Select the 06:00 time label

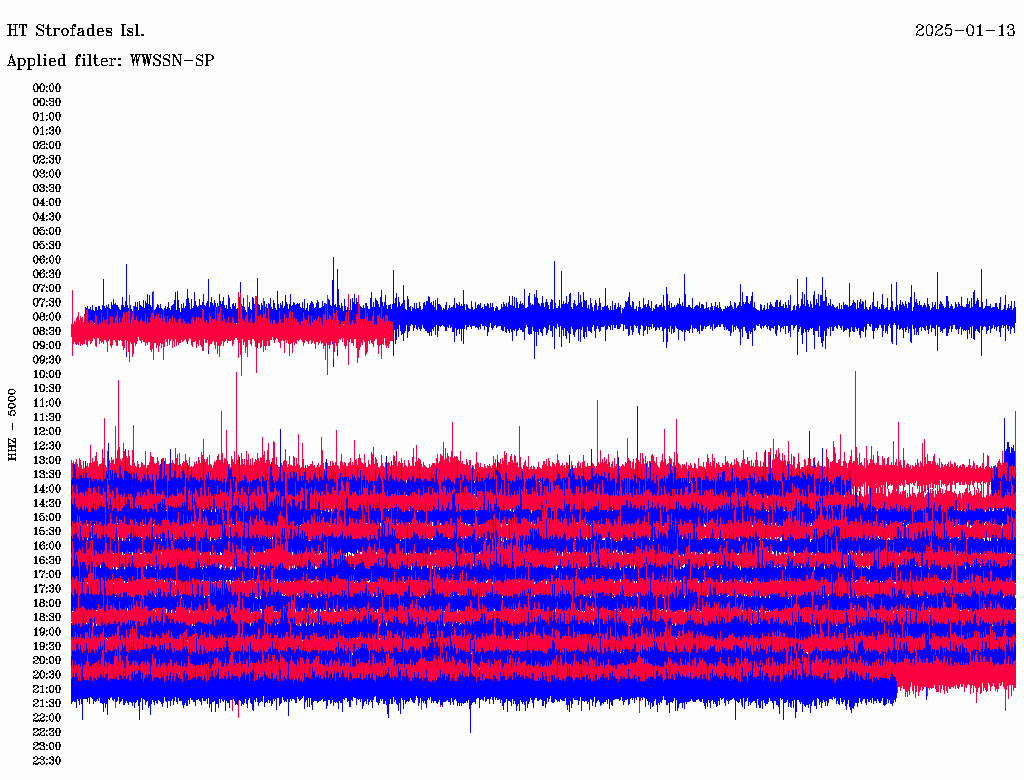[47, 260]
